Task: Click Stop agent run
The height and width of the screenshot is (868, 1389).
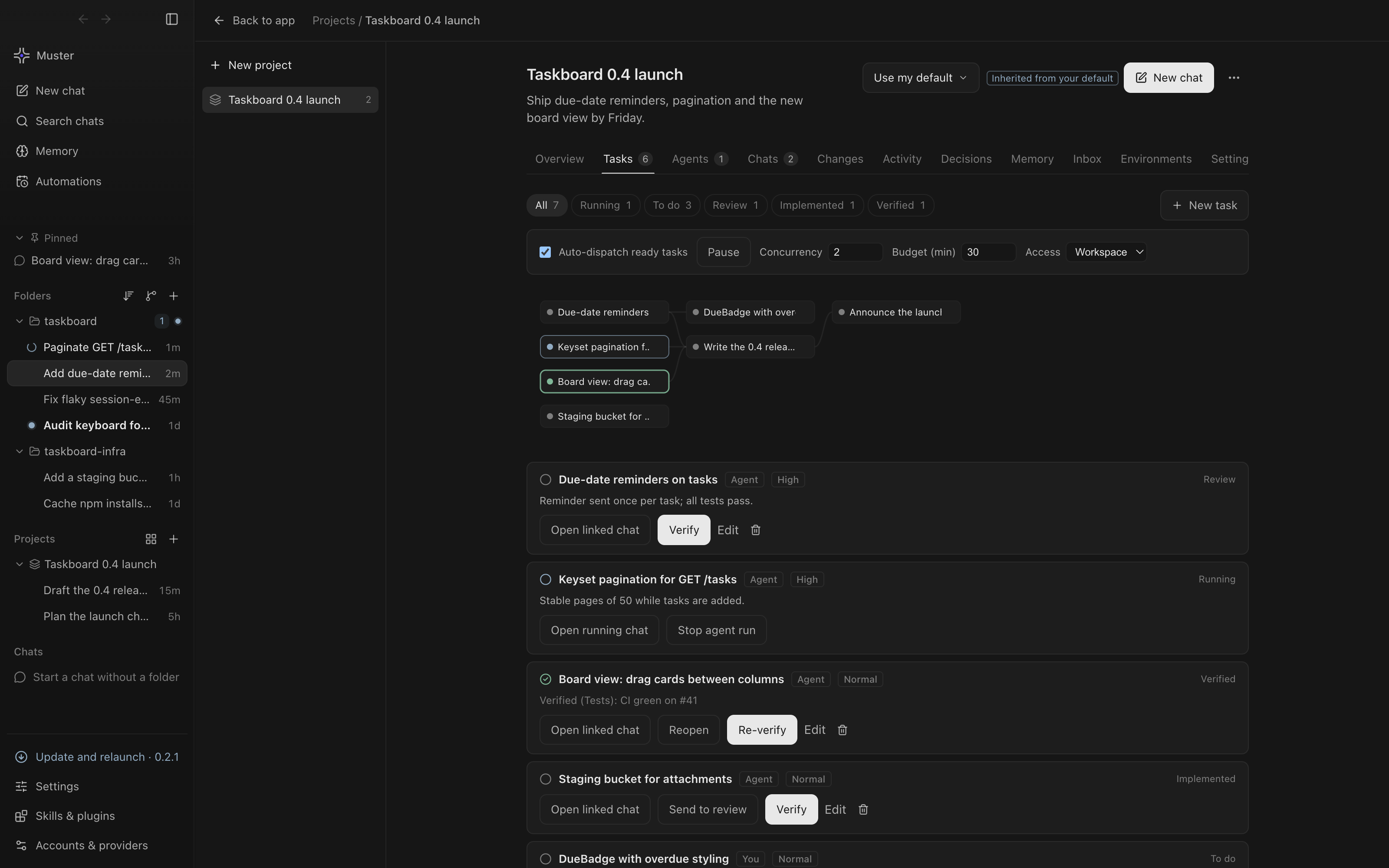Action: tap(716, 630)
